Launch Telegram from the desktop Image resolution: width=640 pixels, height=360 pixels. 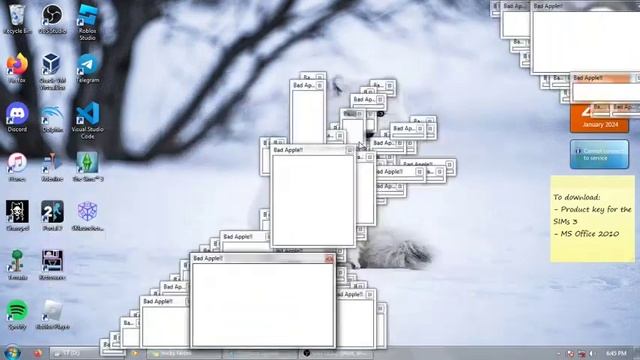point(87,68)
